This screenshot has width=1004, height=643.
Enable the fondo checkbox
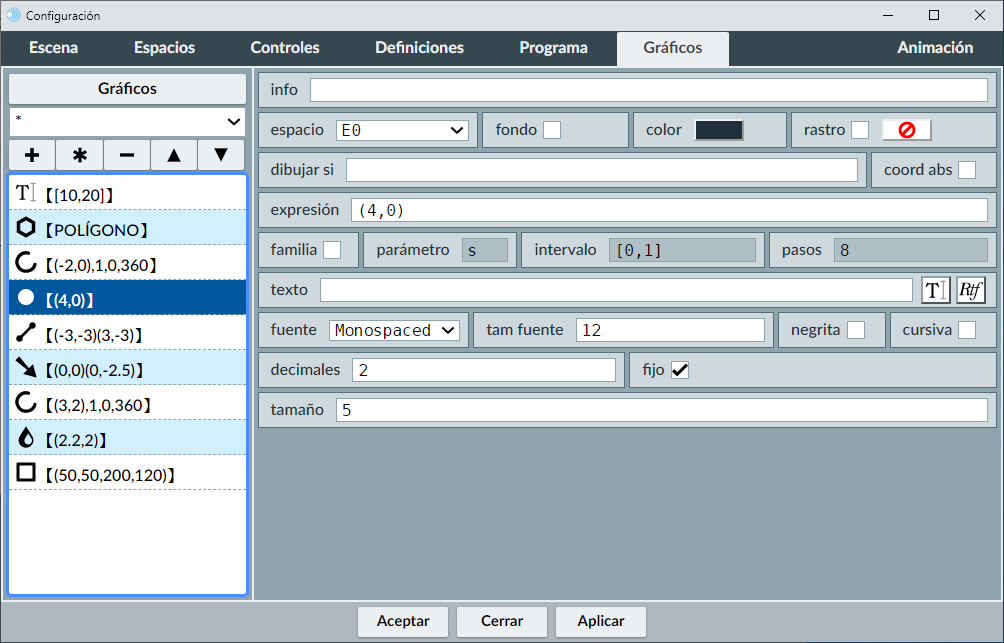[551, 130]
